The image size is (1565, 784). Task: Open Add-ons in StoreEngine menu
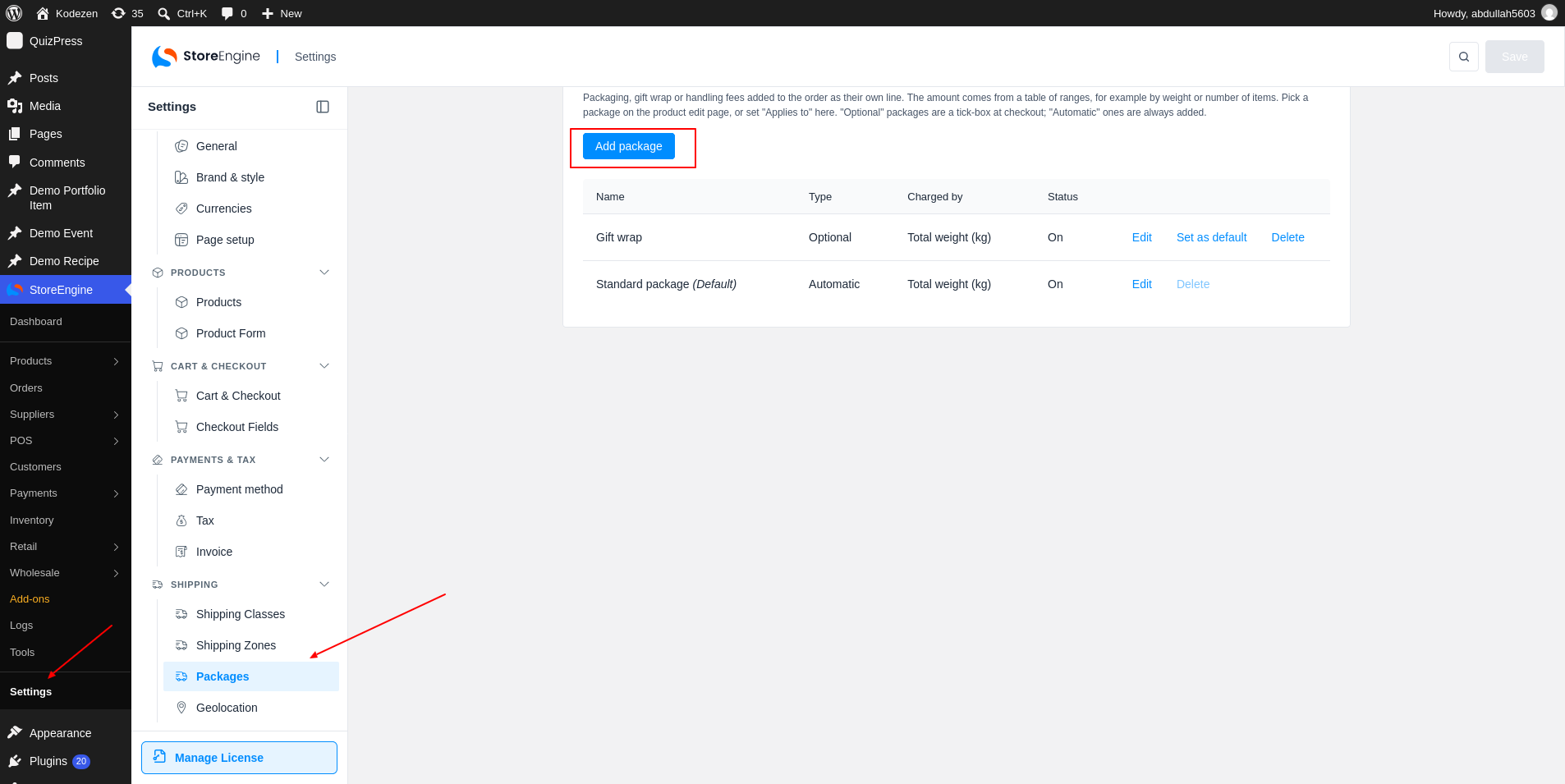point(30,599)
